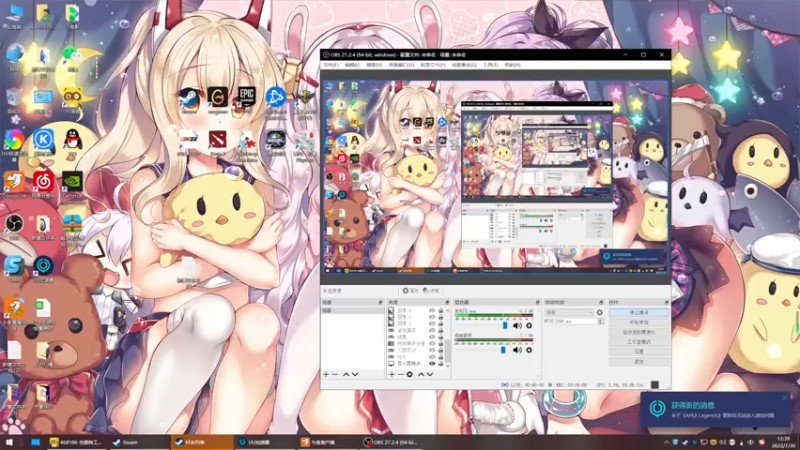This screenshot has height=450, width=800.
Task: Open the 视图(V) menu in OBS
Action: [374, 65]
